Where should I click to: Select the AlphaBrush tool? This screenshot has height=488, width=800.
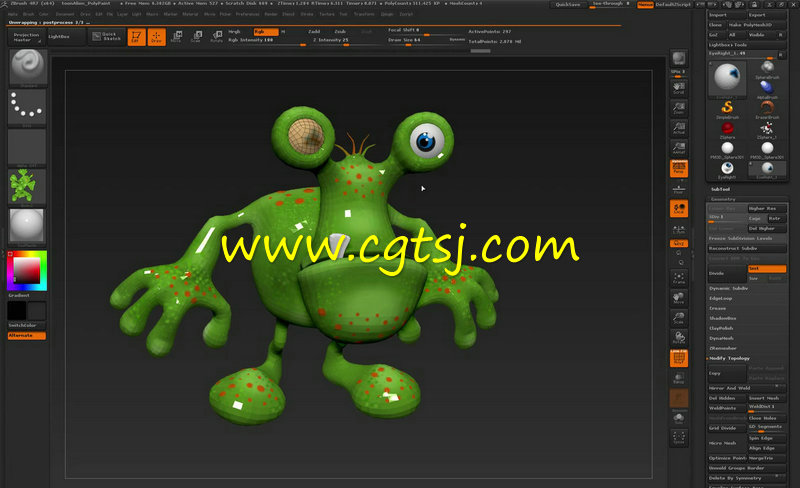pyautogui.click(x=767, y=89)
